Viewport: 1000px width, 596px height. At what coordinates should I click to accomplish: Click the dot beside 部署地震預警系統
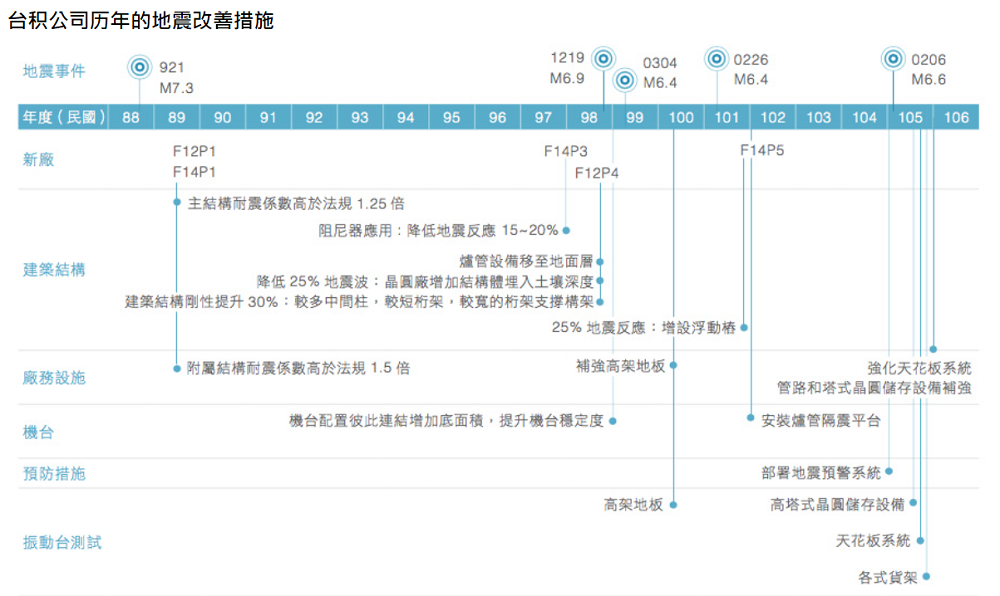click(x=889, y=471)
